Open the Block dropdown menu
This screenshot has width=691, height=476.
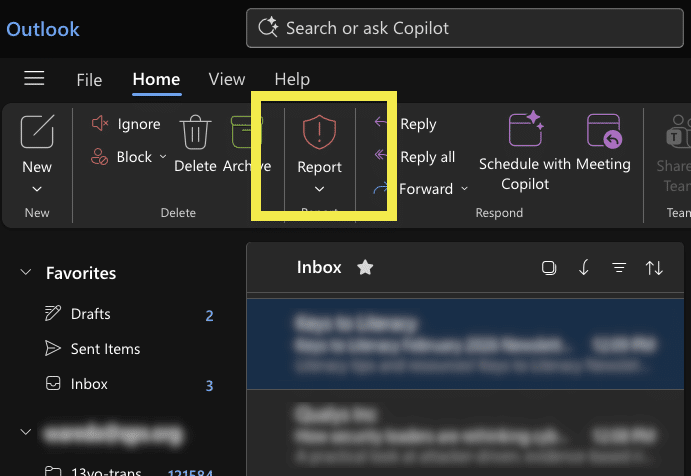163,157
